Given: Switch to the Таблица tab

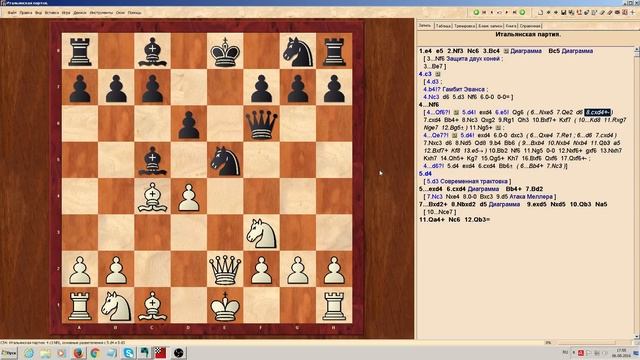Looking at the screenshot, I should point(443,26).
